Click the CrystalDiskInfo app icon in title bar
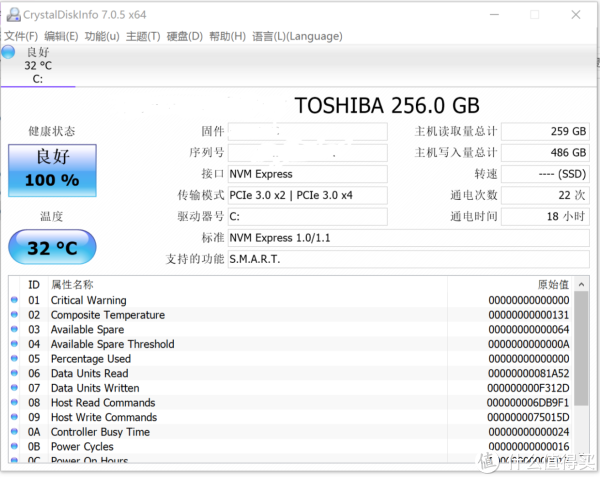This screenshot has height=479, width=600. (x=14, y=15)
